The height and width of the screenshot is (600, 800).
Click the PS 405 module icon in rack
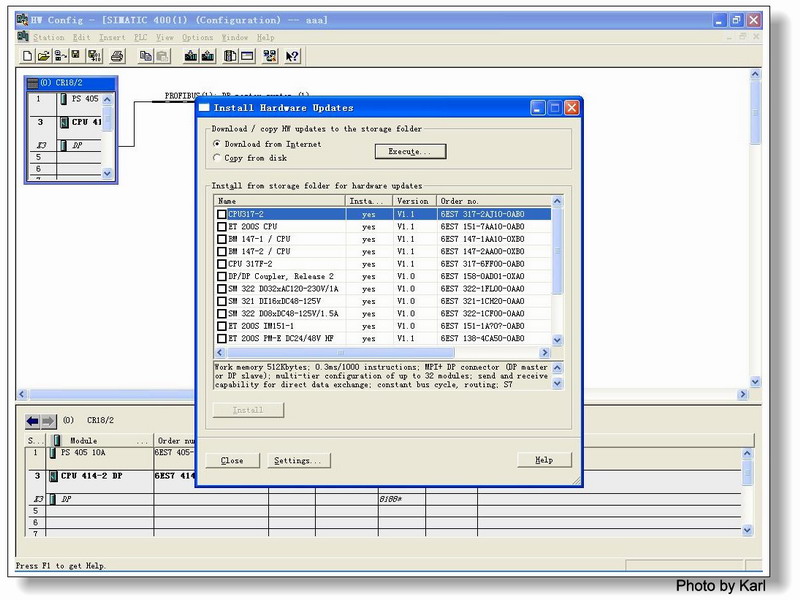(x=63, y=99)
